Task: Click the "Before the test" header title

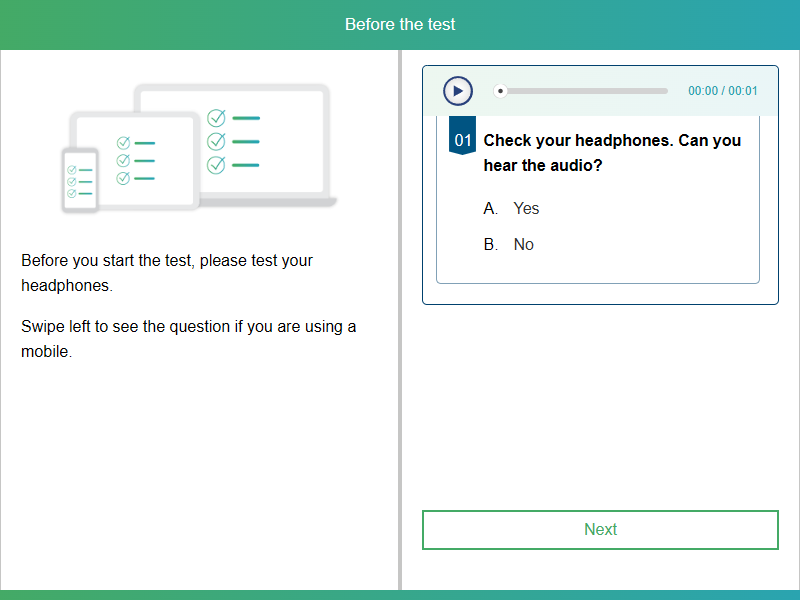Action: click(x=400, y=24)
